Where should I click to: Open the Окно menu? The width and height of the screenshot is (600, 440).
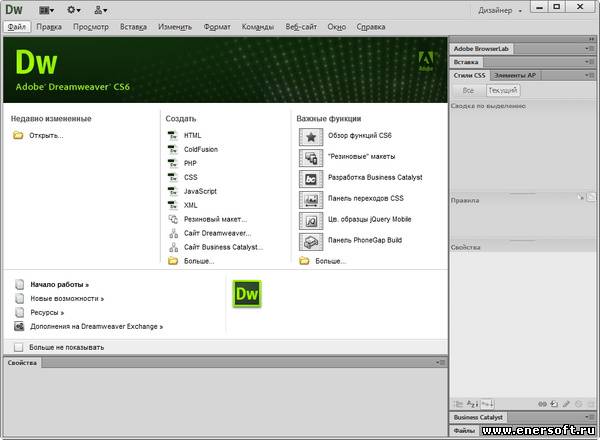click(x=337, y=27)
